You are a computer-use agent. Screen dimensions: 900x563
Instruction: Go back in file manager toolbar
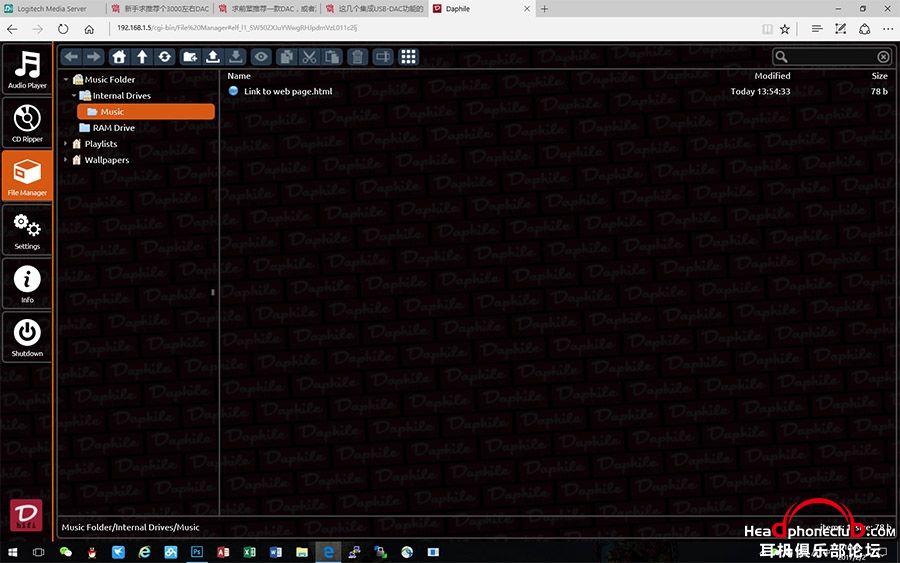tap(71, 57)
